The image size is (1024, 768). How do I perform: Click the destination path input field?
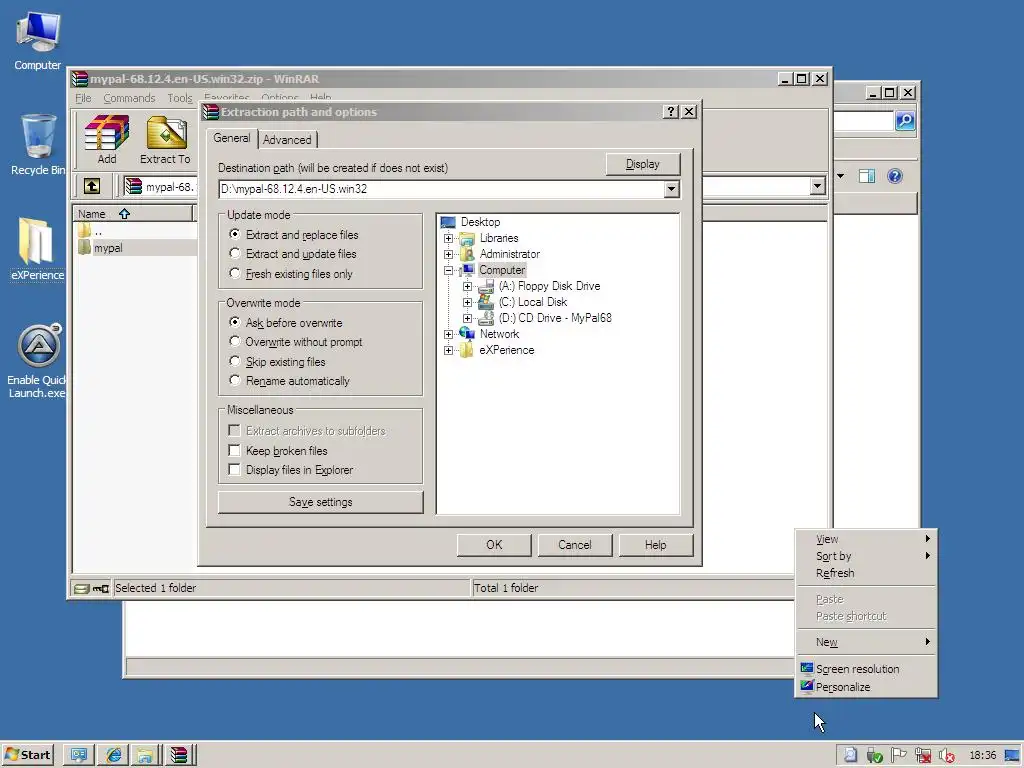tap(441, 189)
